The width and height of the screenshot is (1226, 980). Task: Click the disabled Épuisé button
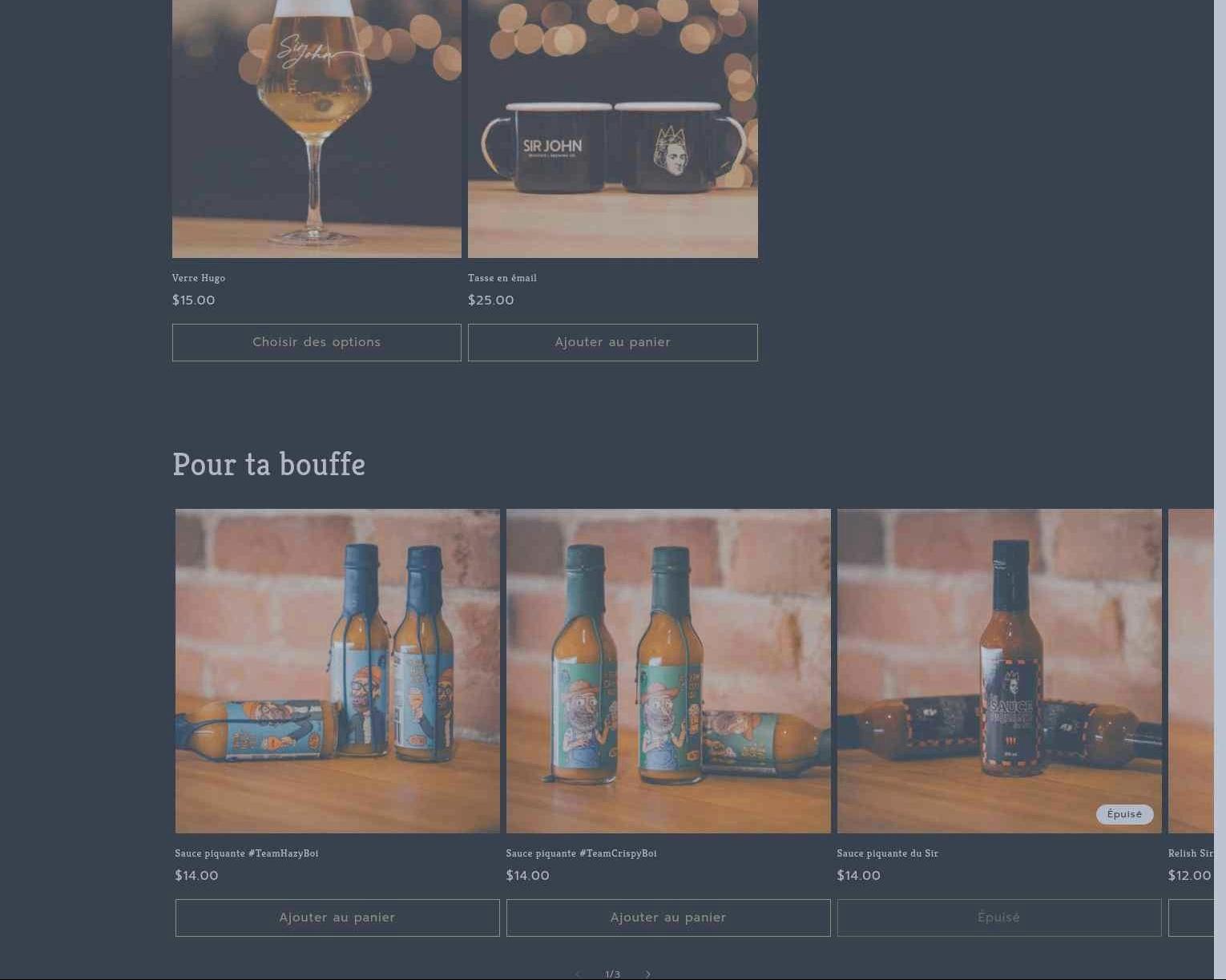[999, 917]
